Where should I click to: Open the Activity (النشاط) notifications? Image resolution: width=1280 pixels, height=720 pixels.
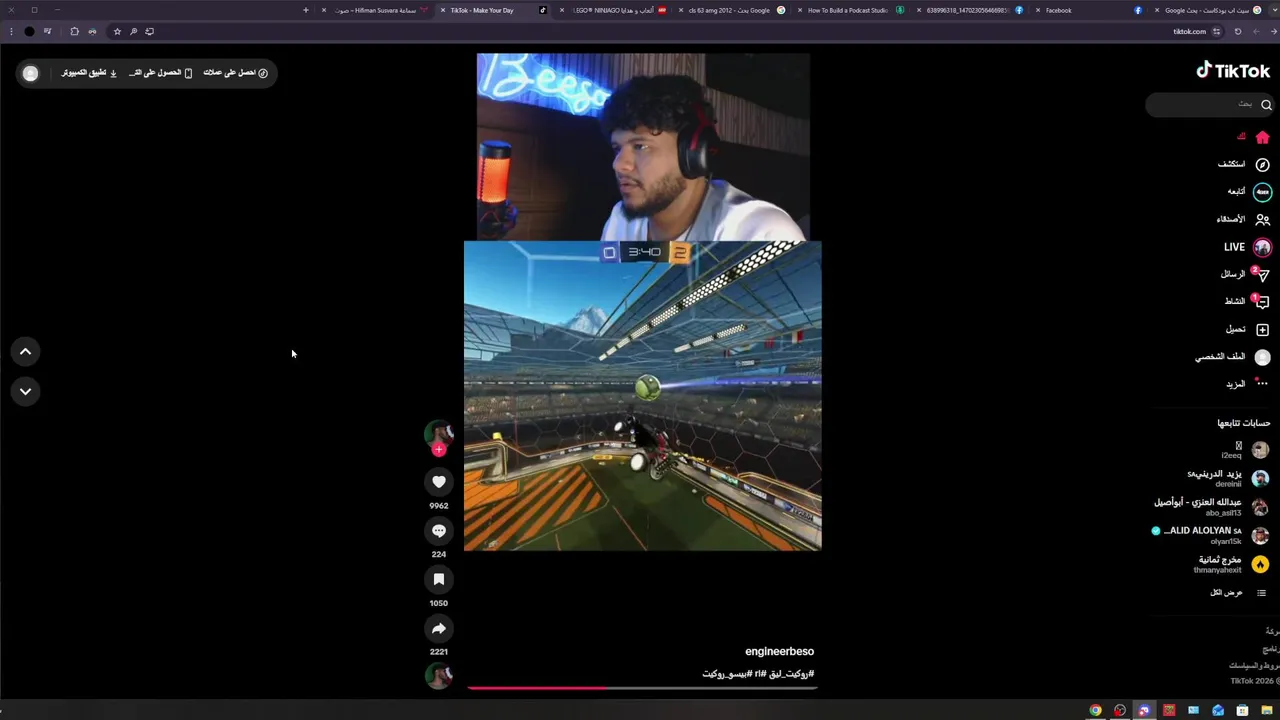pos(1247,301)
